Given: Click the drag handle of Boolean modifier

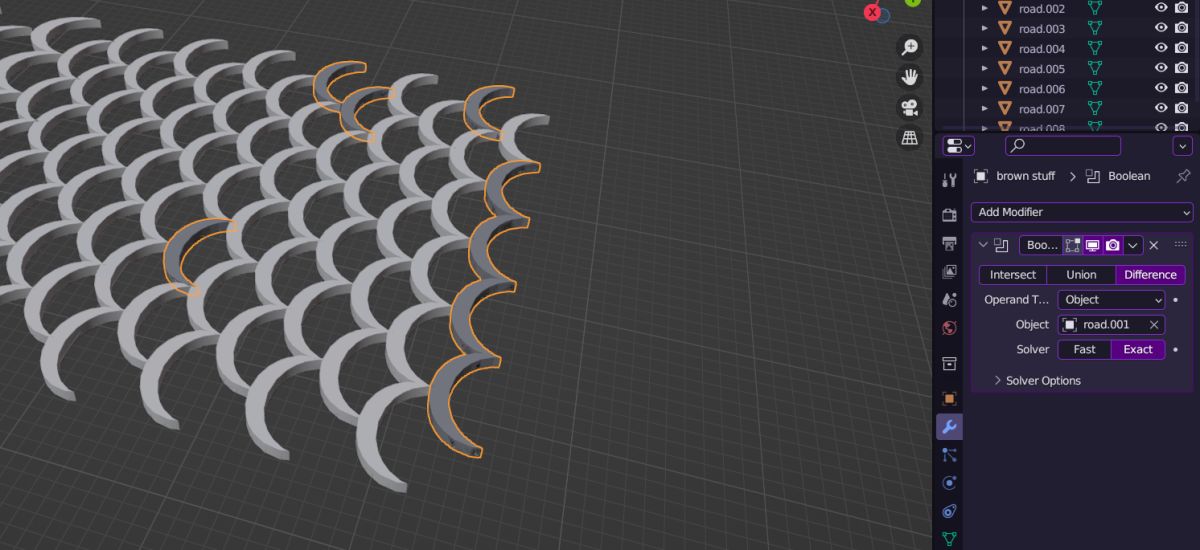Looking at the screenshot, I should 1180,245.
